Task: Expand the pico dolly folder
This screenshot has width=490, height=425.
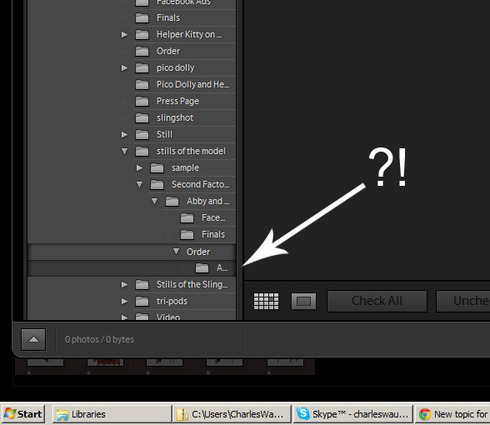Action: [x=124, y=68]
